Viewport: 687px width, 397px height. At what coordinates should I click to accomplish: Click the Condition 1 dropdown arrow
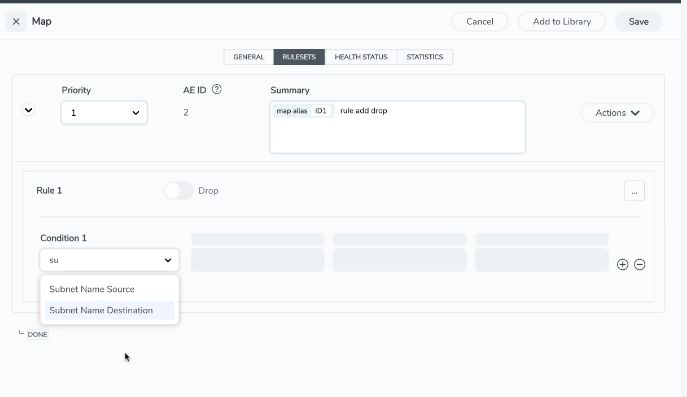coord(168,260)
